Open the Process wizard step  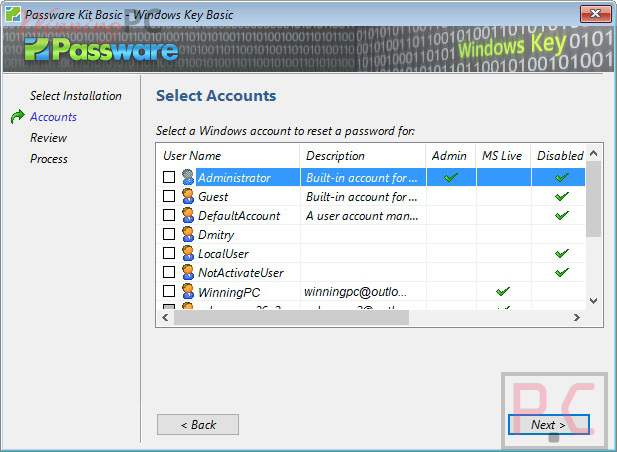[49, 159]
